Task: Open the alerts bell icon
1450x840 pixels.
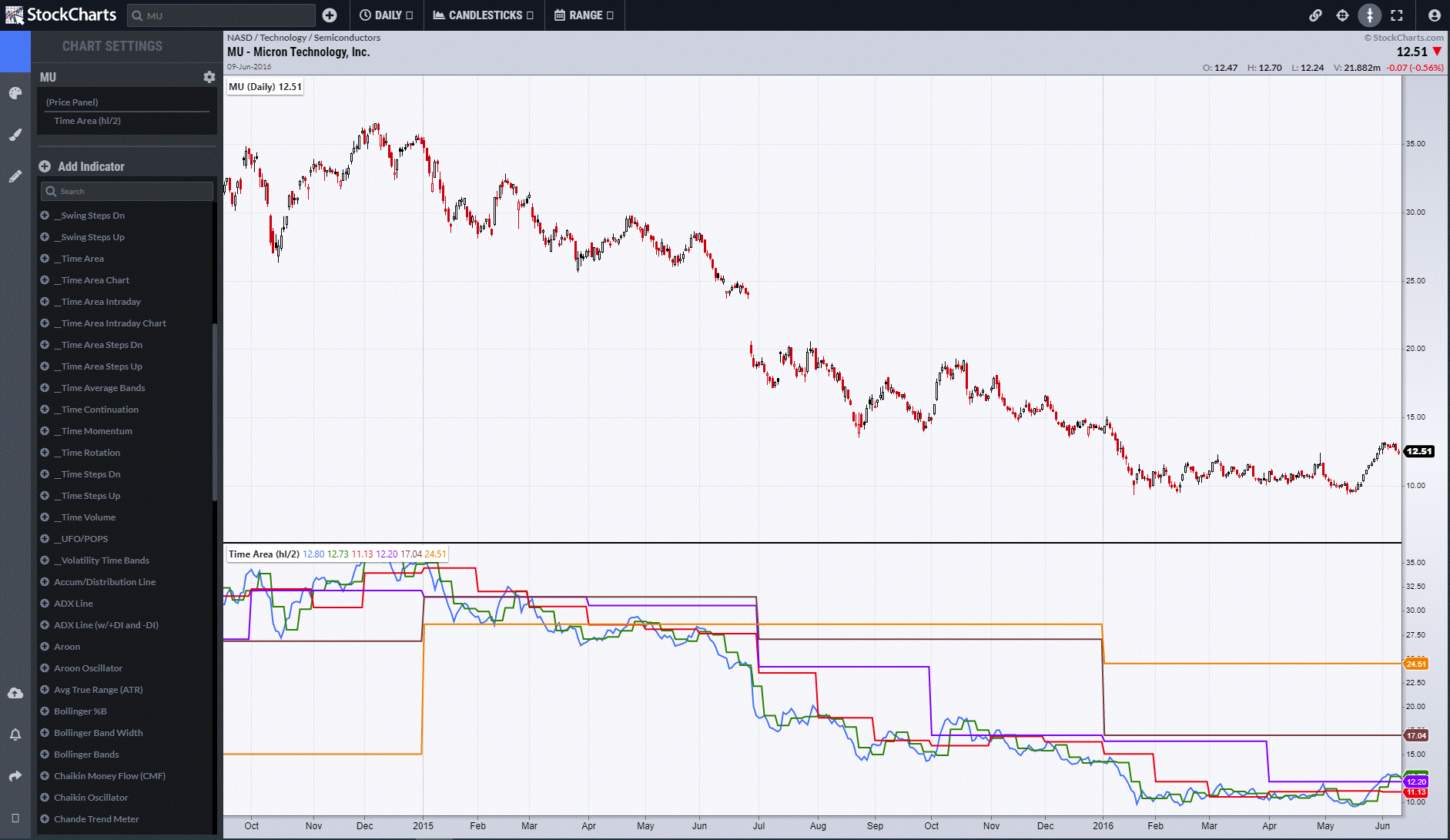Action: [15, 735]
